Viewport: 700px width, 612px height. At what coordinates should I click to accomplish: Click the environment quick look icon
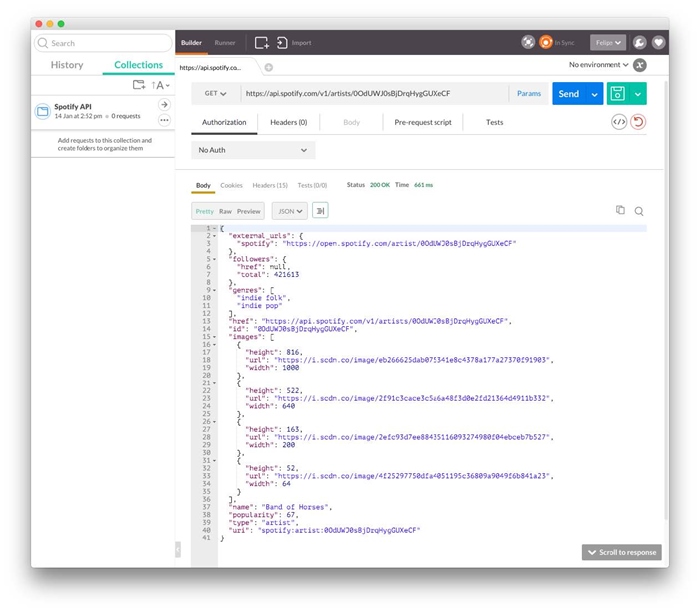click(640, 65)
